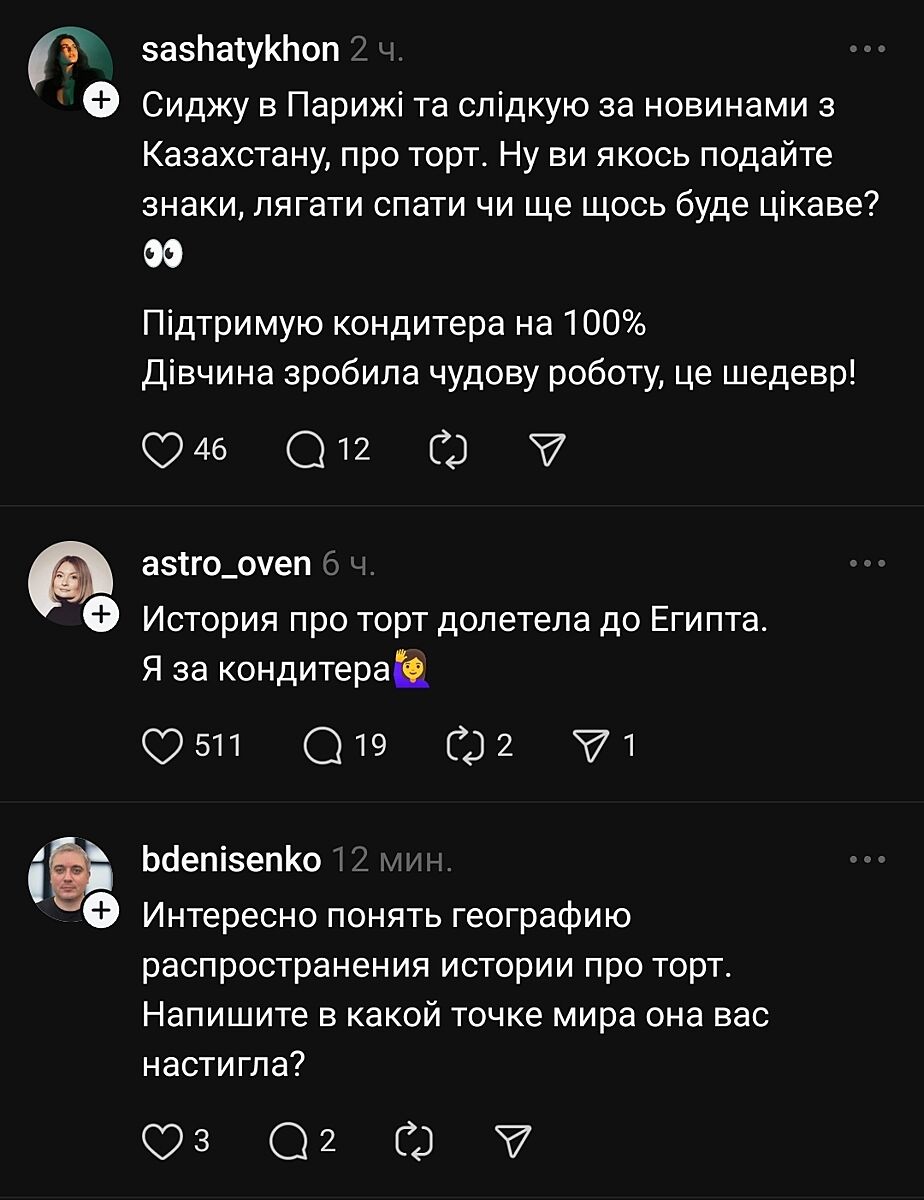Follow bdenisenko via the plus badge
The height and width of the screenshot is (1200, 924).
tap(102, 911)
